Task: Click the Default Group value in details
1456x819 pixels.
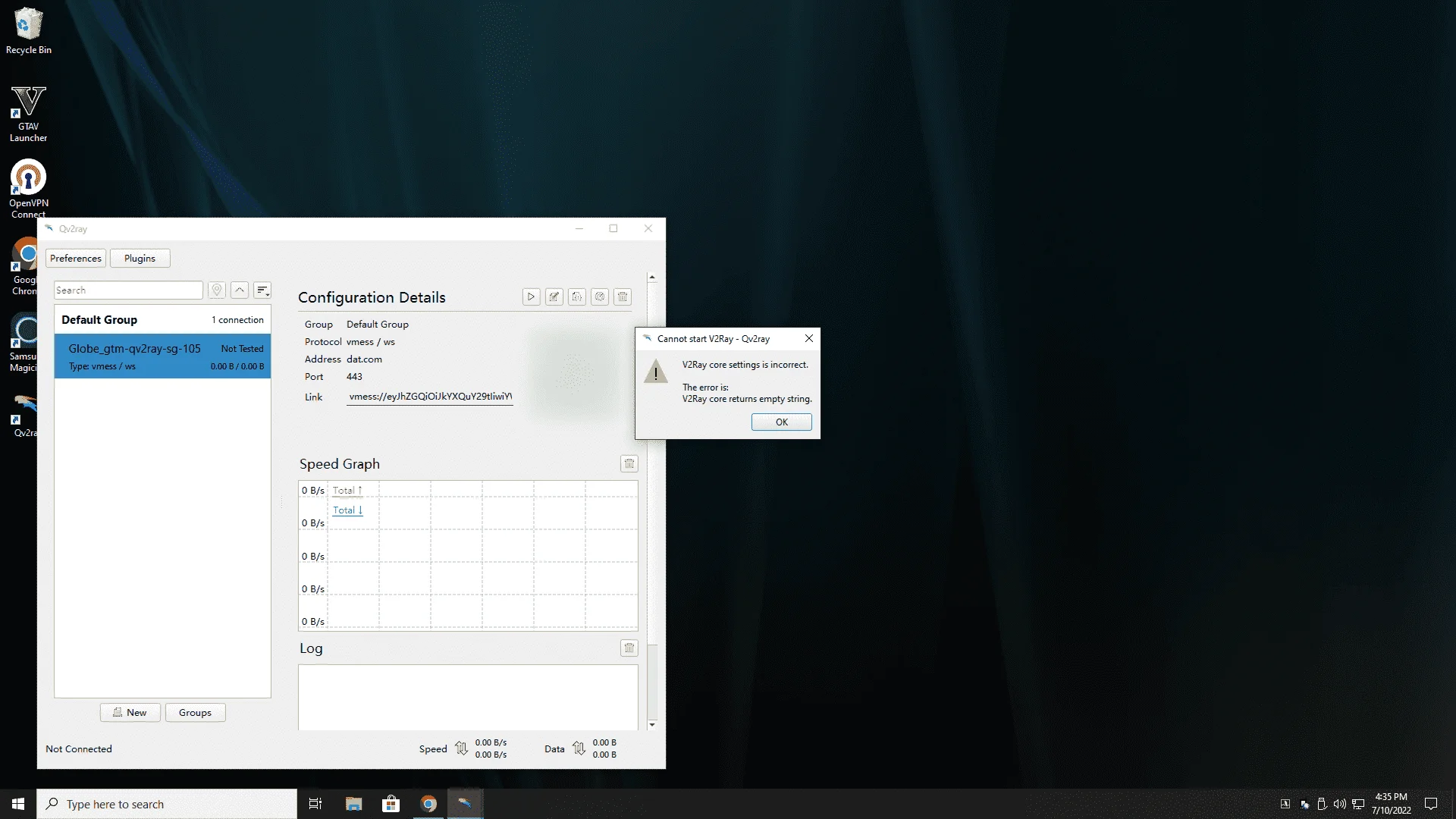Action: [x=378, y=324]
